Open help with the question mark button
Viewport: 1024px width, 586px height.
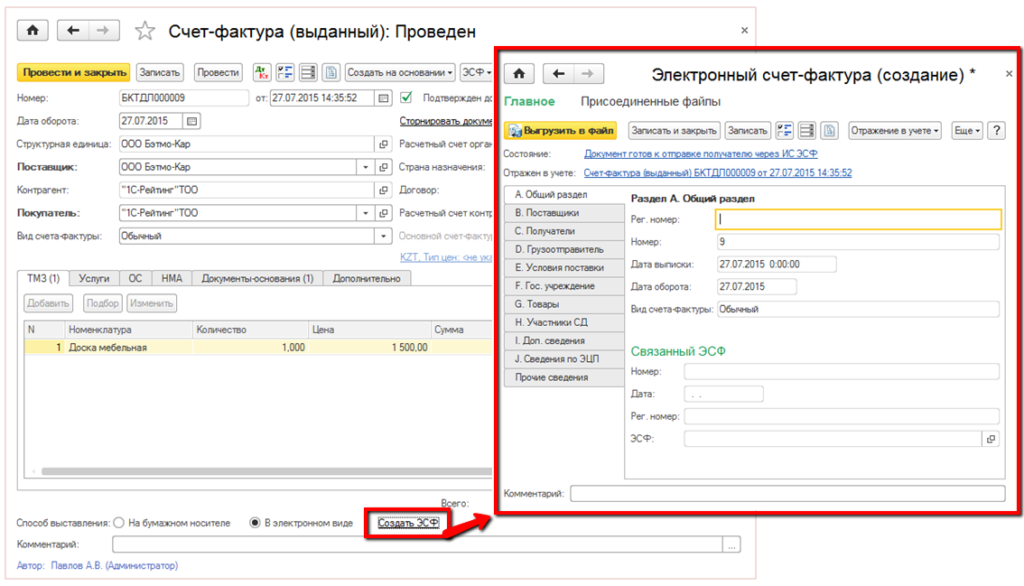pos(997,131)
